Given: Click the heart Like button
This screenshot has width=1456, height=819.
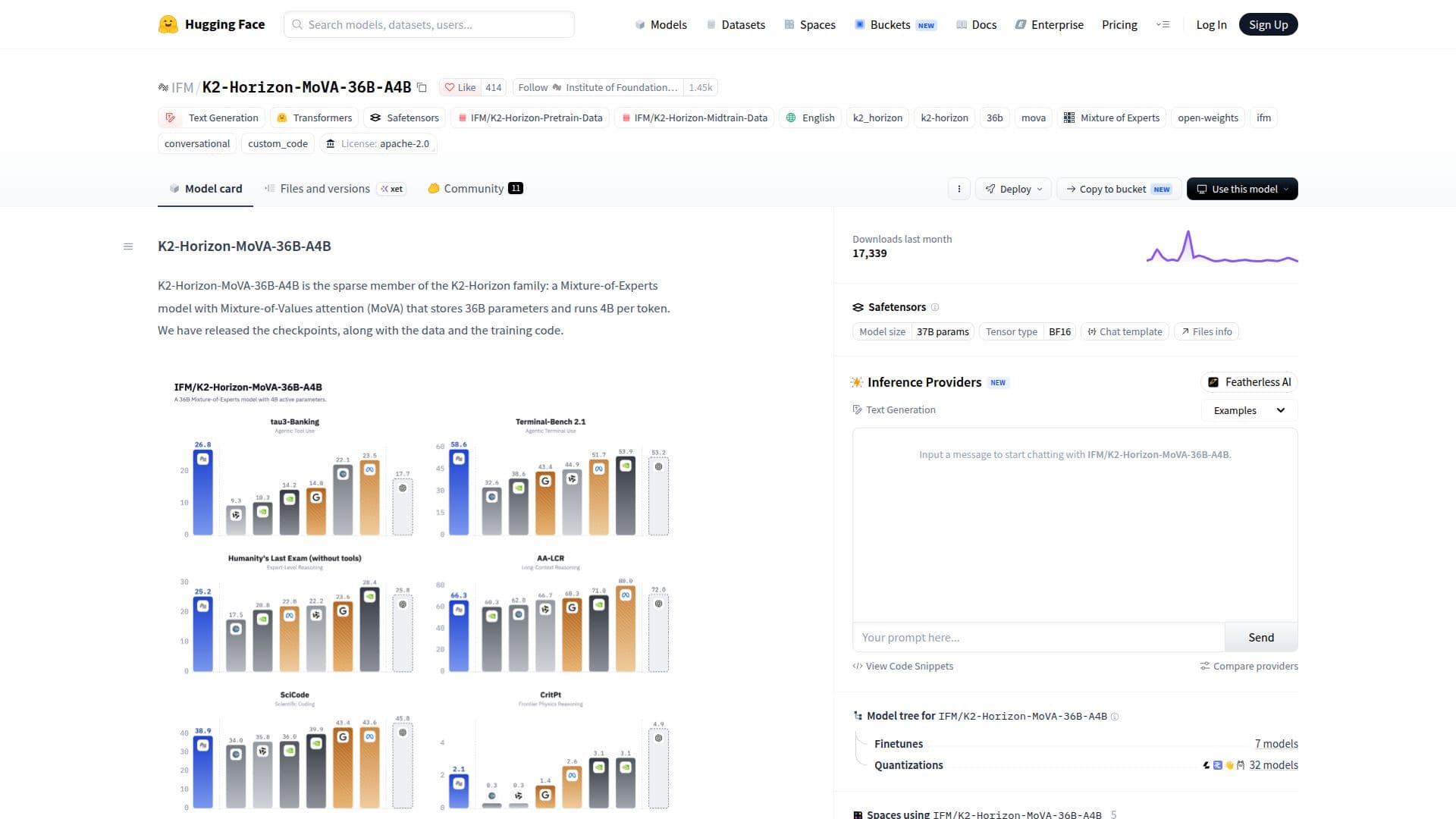Looking at the screenshot, I should (x=460, y=87).
